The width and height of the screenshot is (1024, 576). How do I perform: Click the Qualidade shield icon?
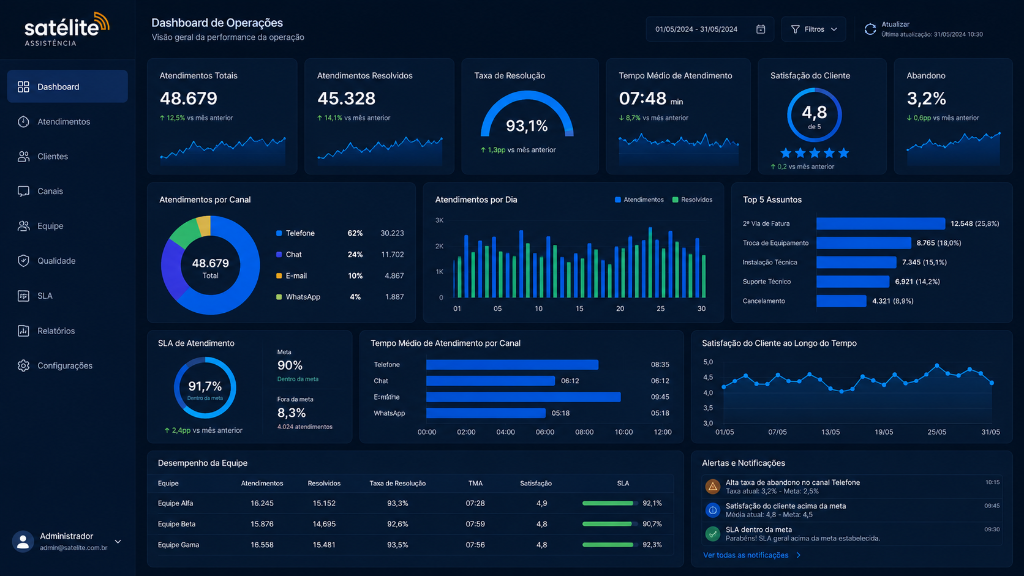pyautogui.click(x=24, y=261)
